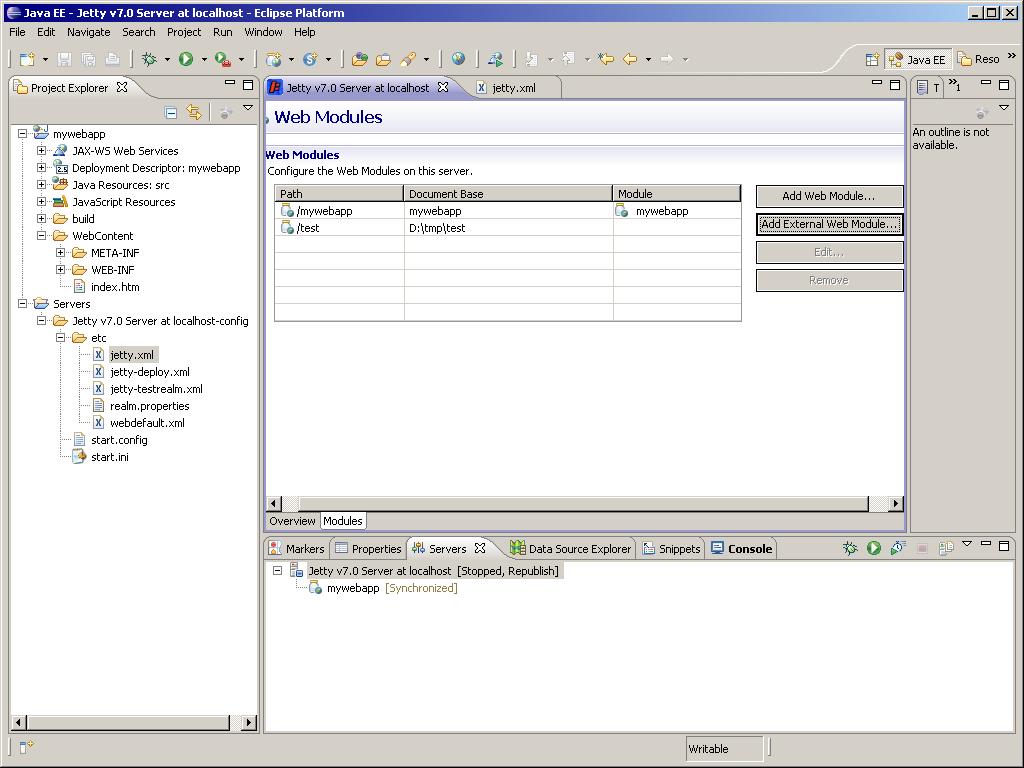Click the Publish to server icon
The image size is (1024, 768).
click(946, 548)
